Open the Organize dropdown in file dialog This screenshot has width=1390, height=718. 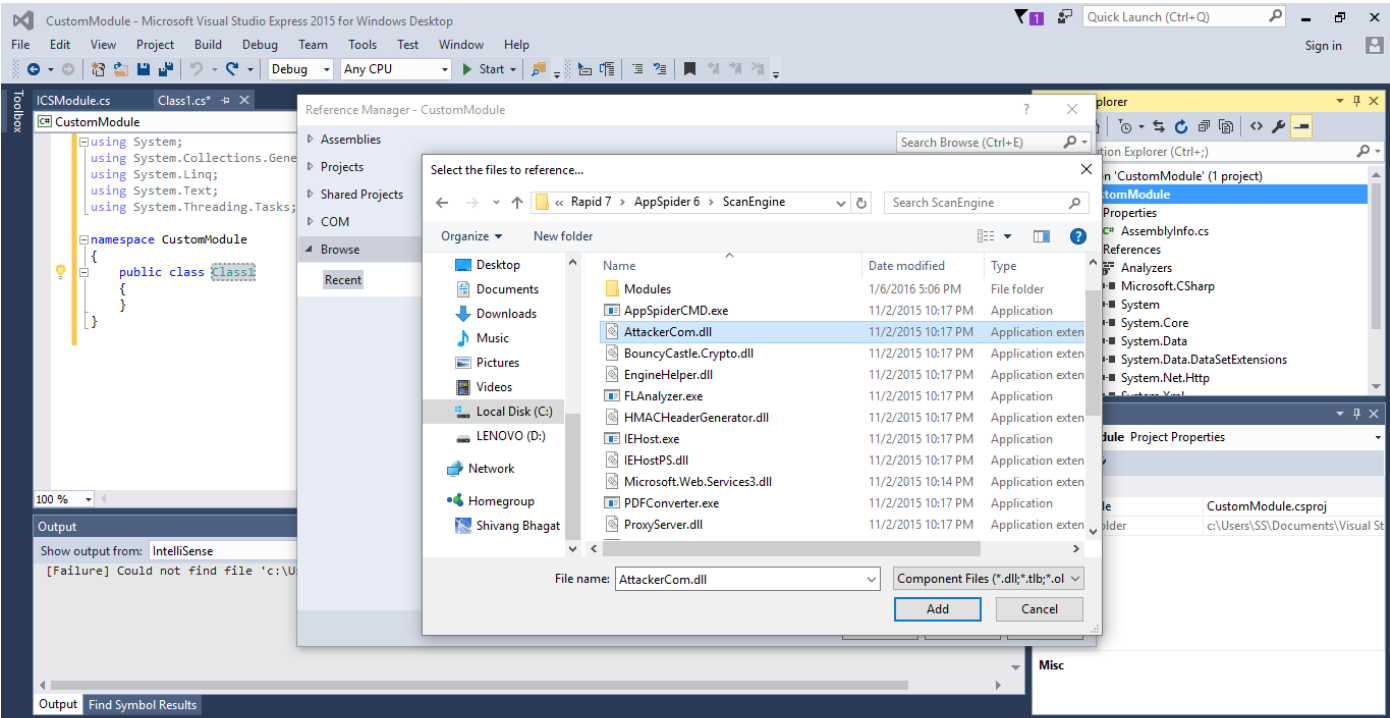click(472, 236)
